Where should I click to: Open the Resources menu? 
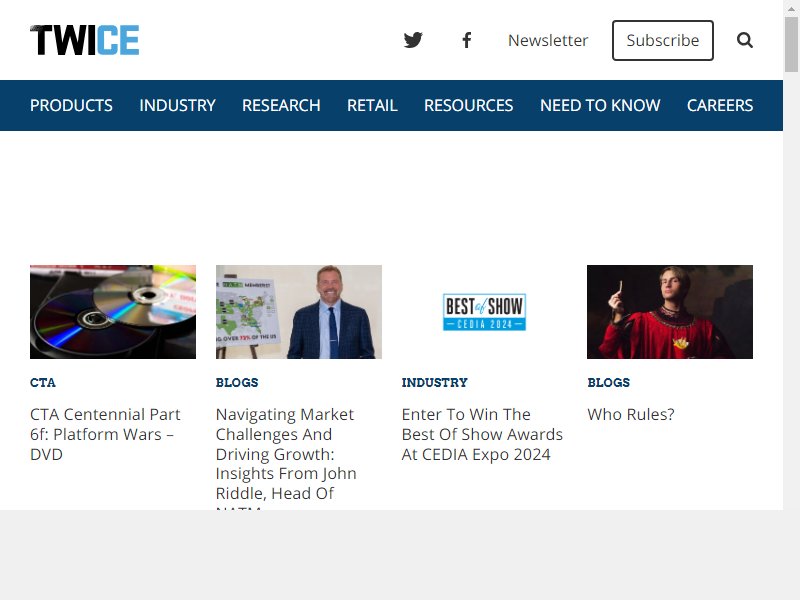(468, 105)
